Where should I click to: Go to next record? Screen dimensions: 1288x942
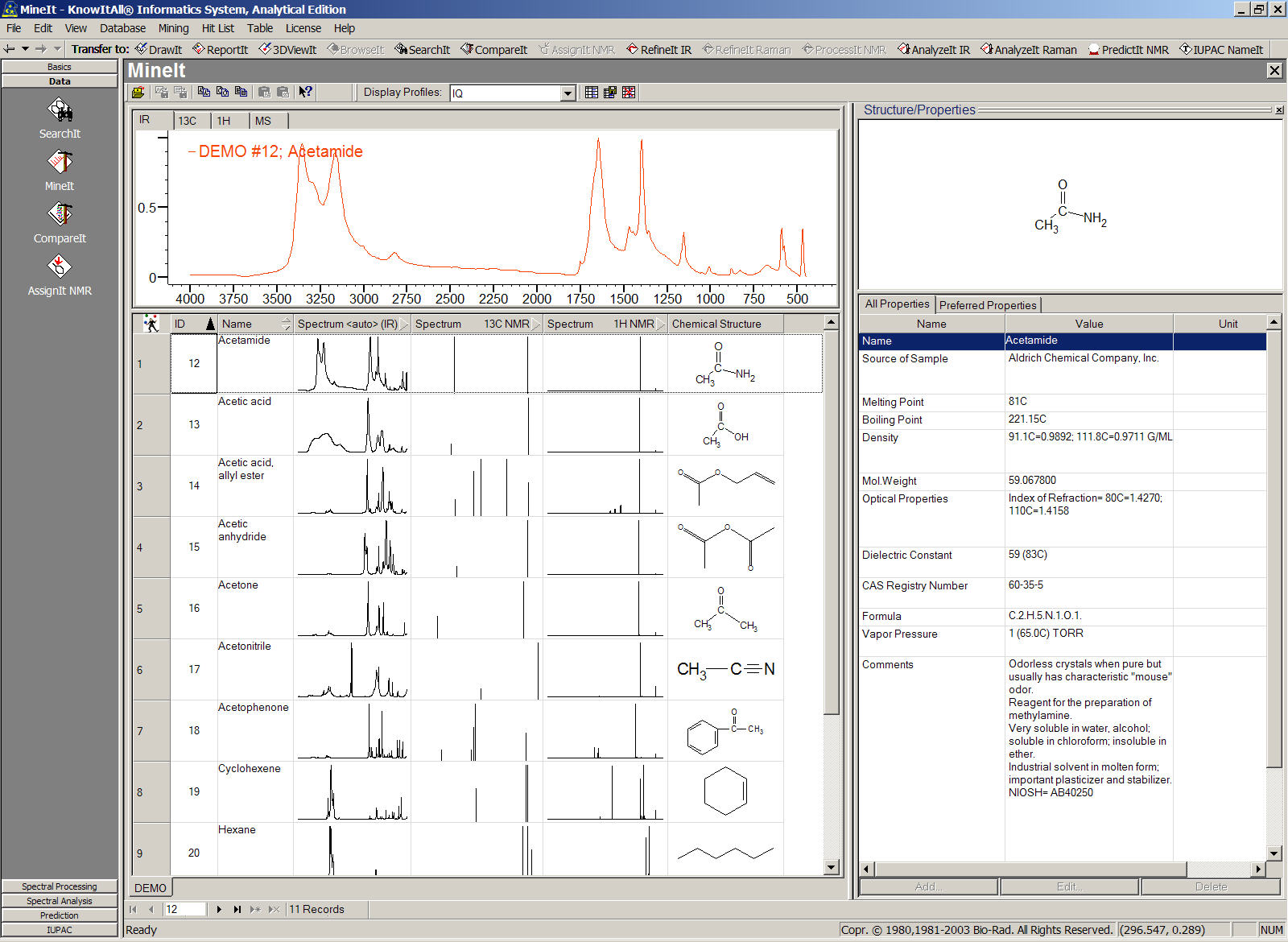(x=219, y=909)
